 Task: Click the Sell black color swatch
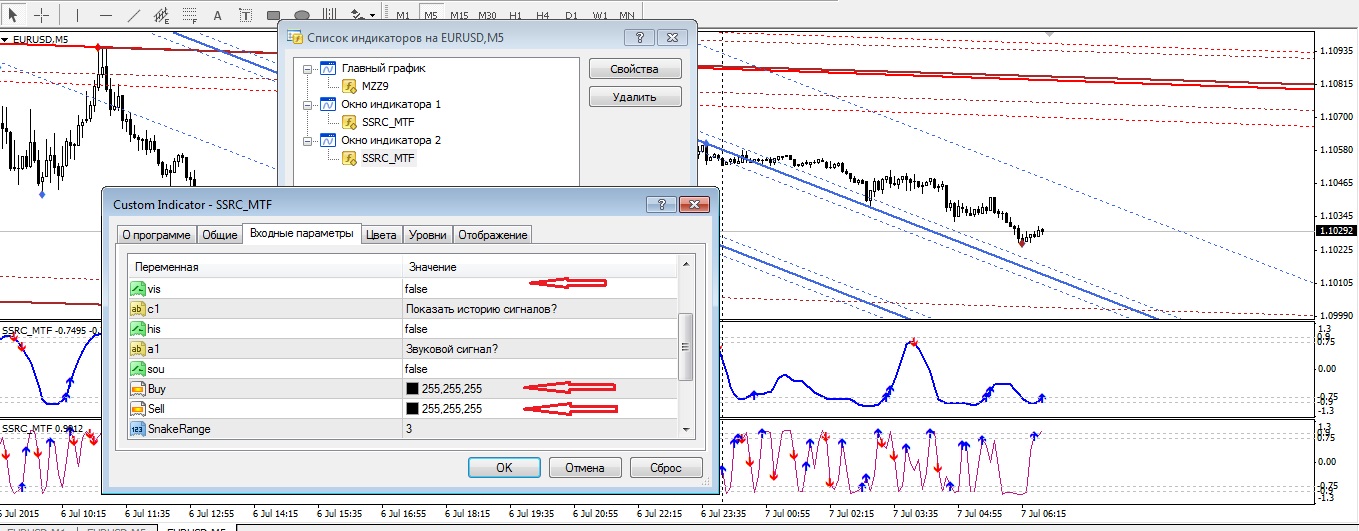[x=412, y=408]
